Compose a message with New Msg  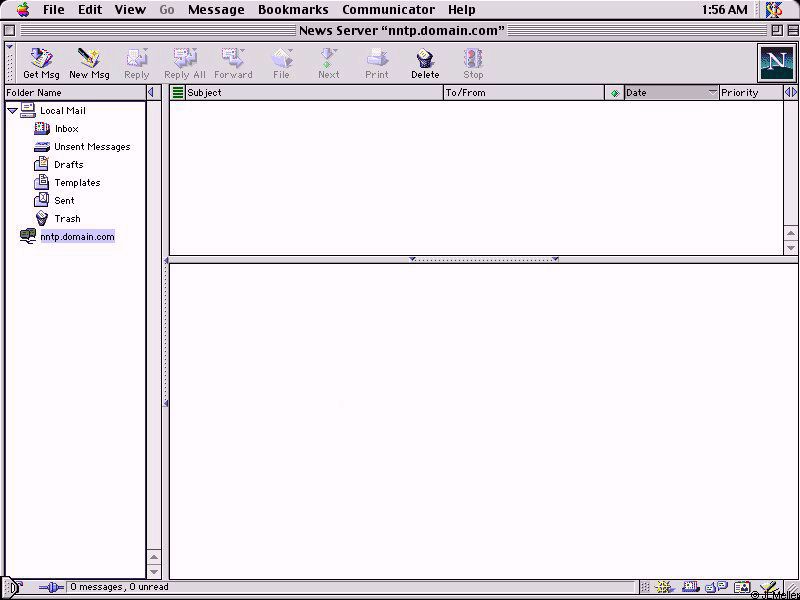pos(89,63)
